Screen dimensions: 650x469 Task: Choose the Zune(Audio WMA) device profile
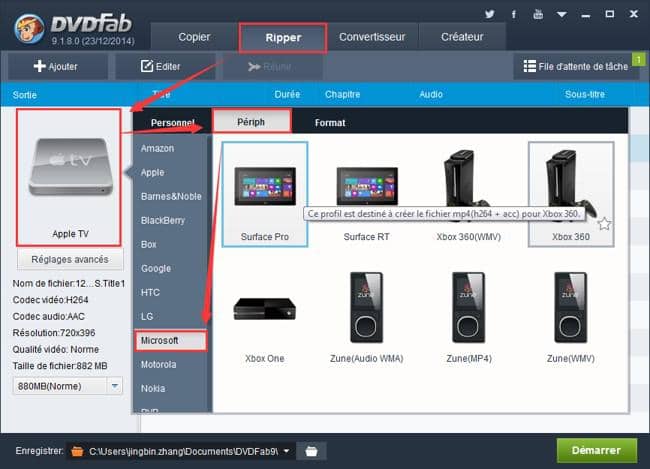[366, 317]
